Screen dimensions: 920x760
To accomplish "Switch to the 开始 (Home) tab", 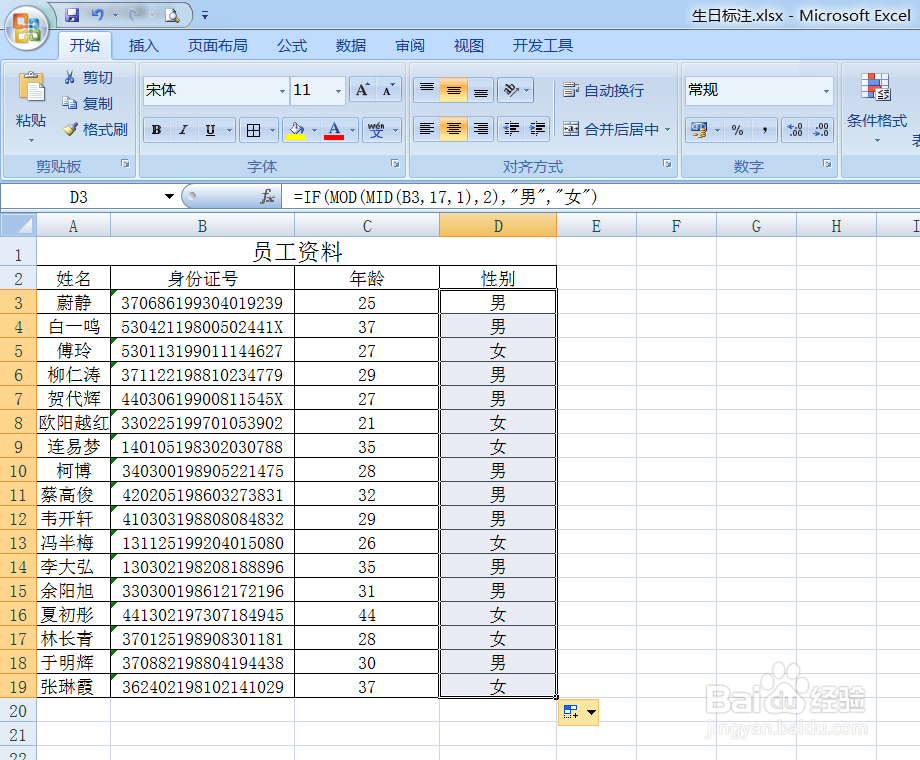I will pos(85,45).
